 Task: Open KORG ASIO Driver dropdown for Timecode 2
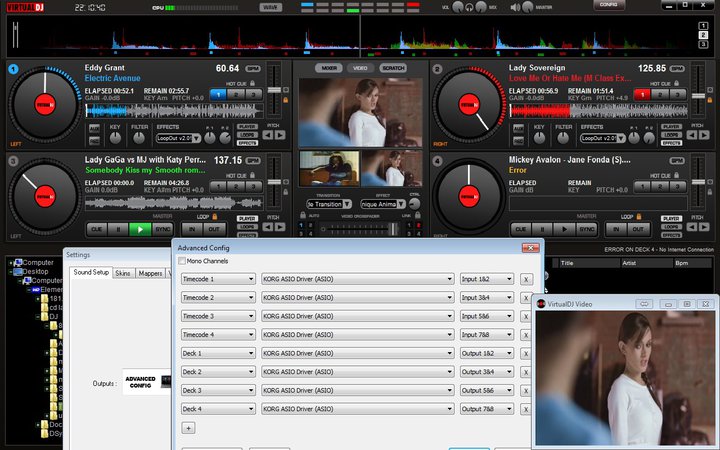[x=358, y=298]
